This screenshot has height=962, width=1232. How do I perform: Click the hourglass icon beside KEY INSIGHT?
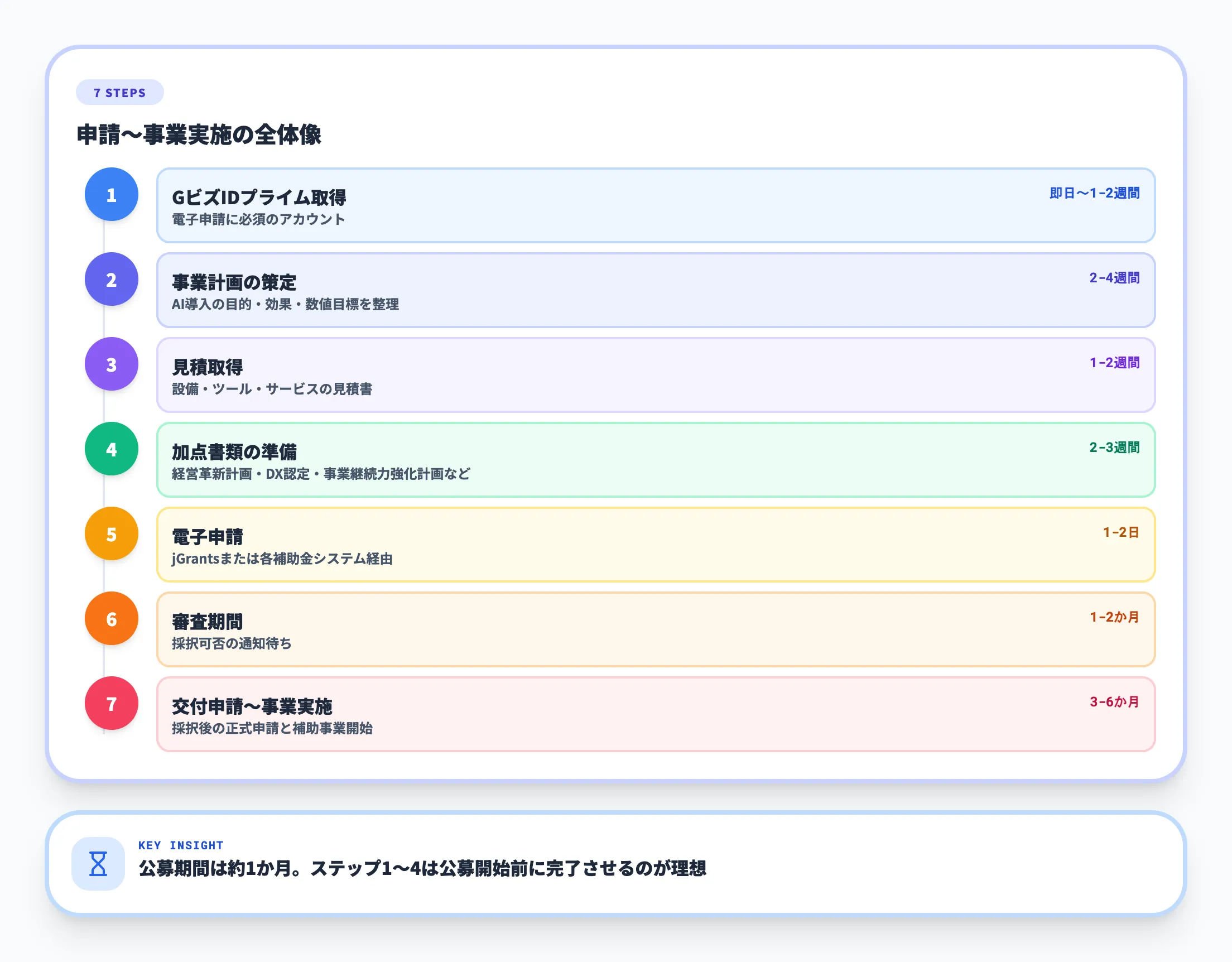[98, 865]
